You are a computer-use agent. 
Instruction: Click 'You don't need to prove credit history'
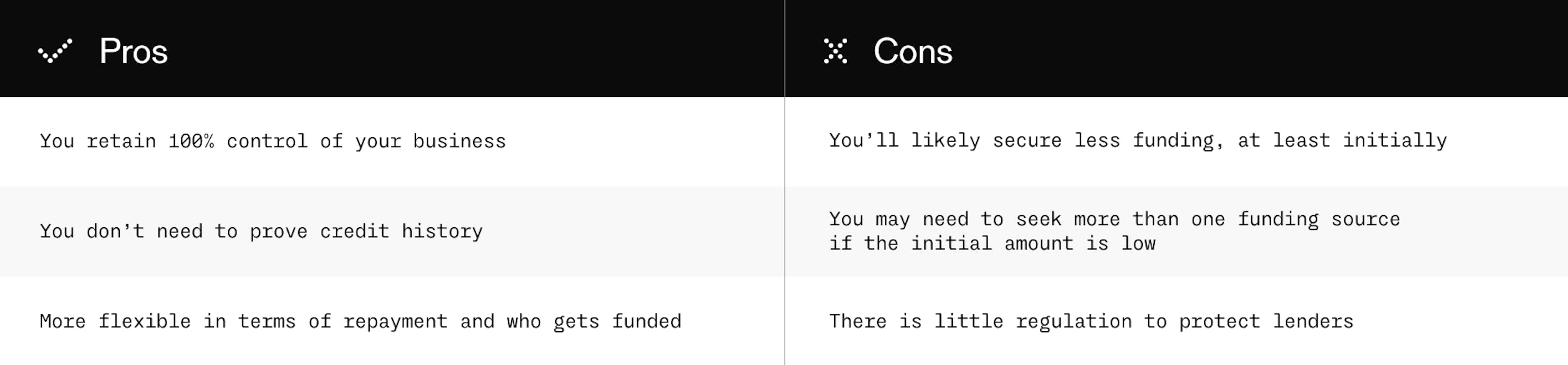(x=261, y=232)
